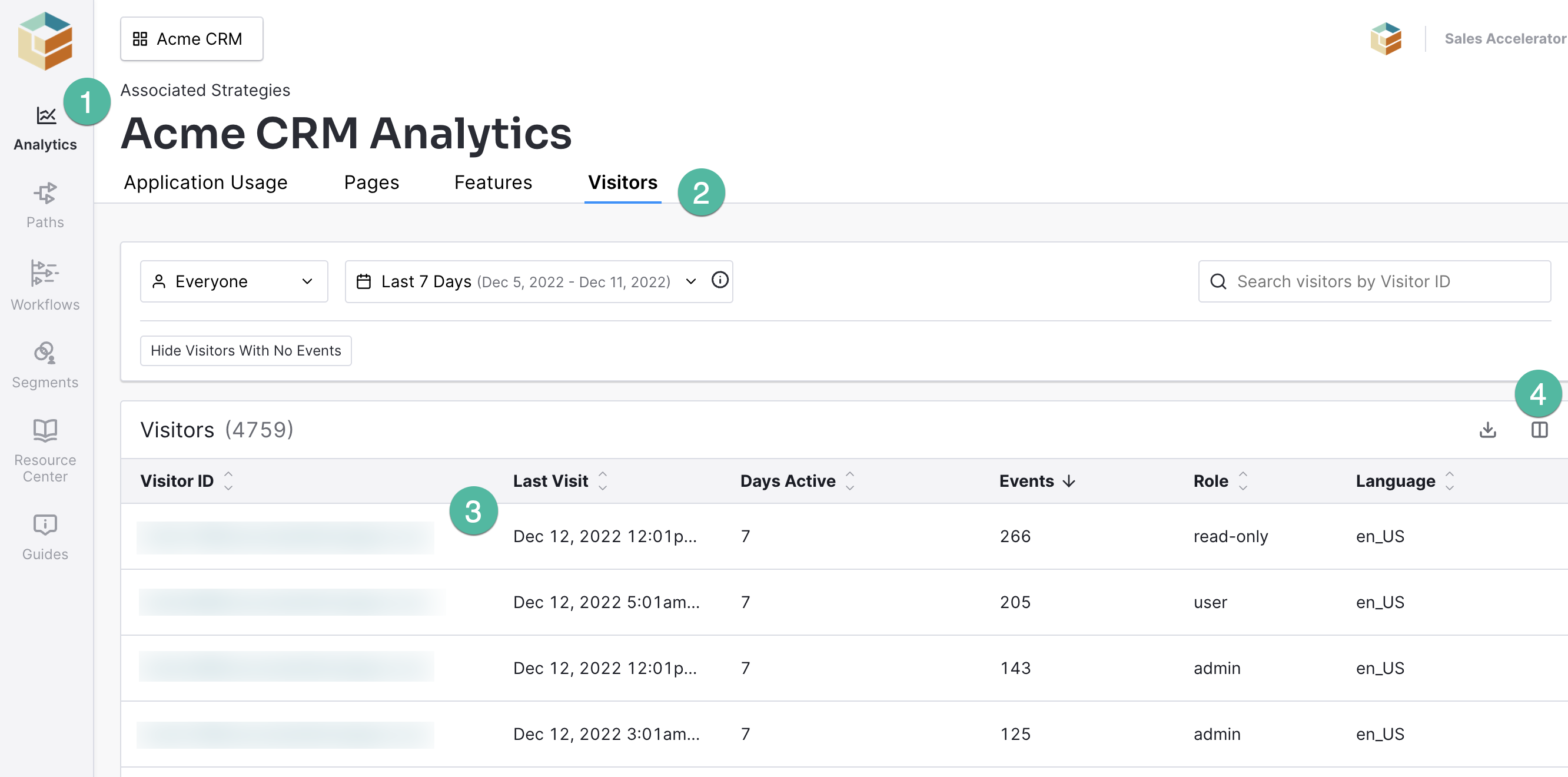
Task: Sort table by Role column
Action: coord(1220,481)
